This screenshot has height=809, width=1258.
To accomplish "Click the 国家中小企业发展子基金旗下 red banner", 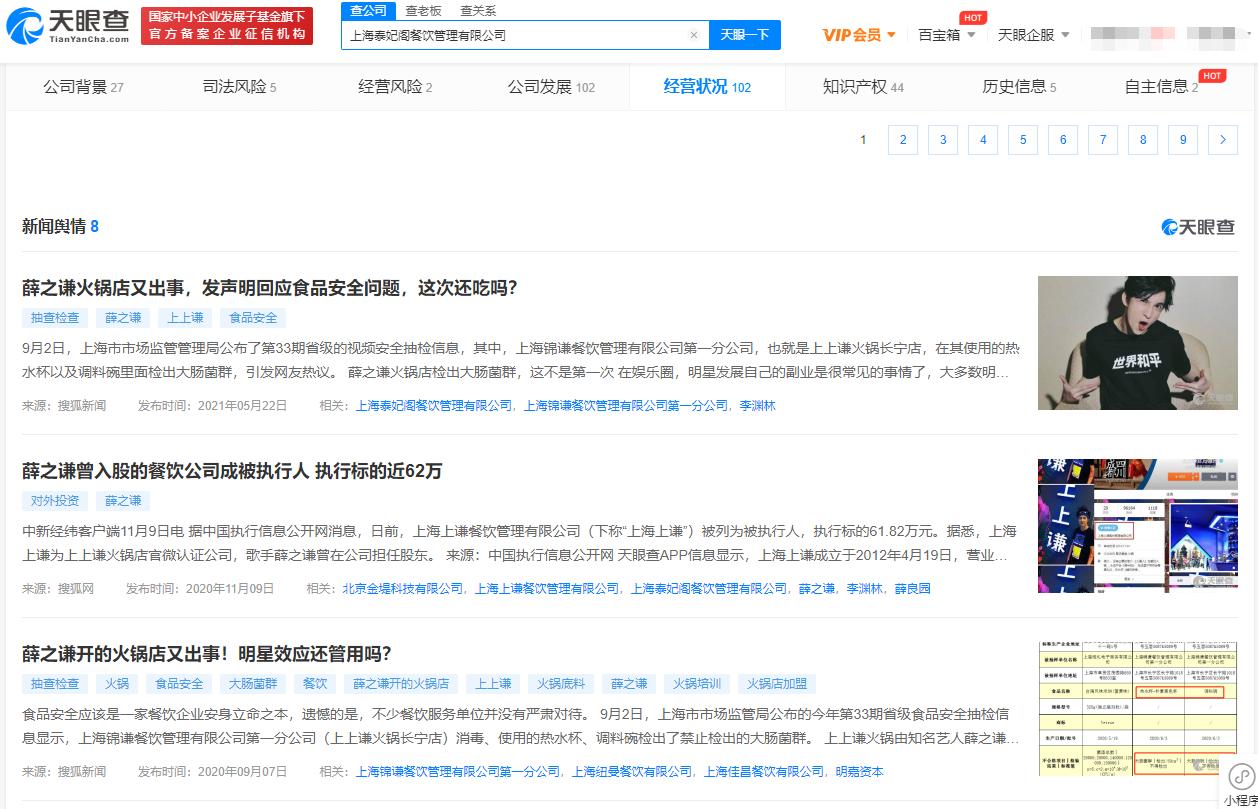I will tap(227, 26).
